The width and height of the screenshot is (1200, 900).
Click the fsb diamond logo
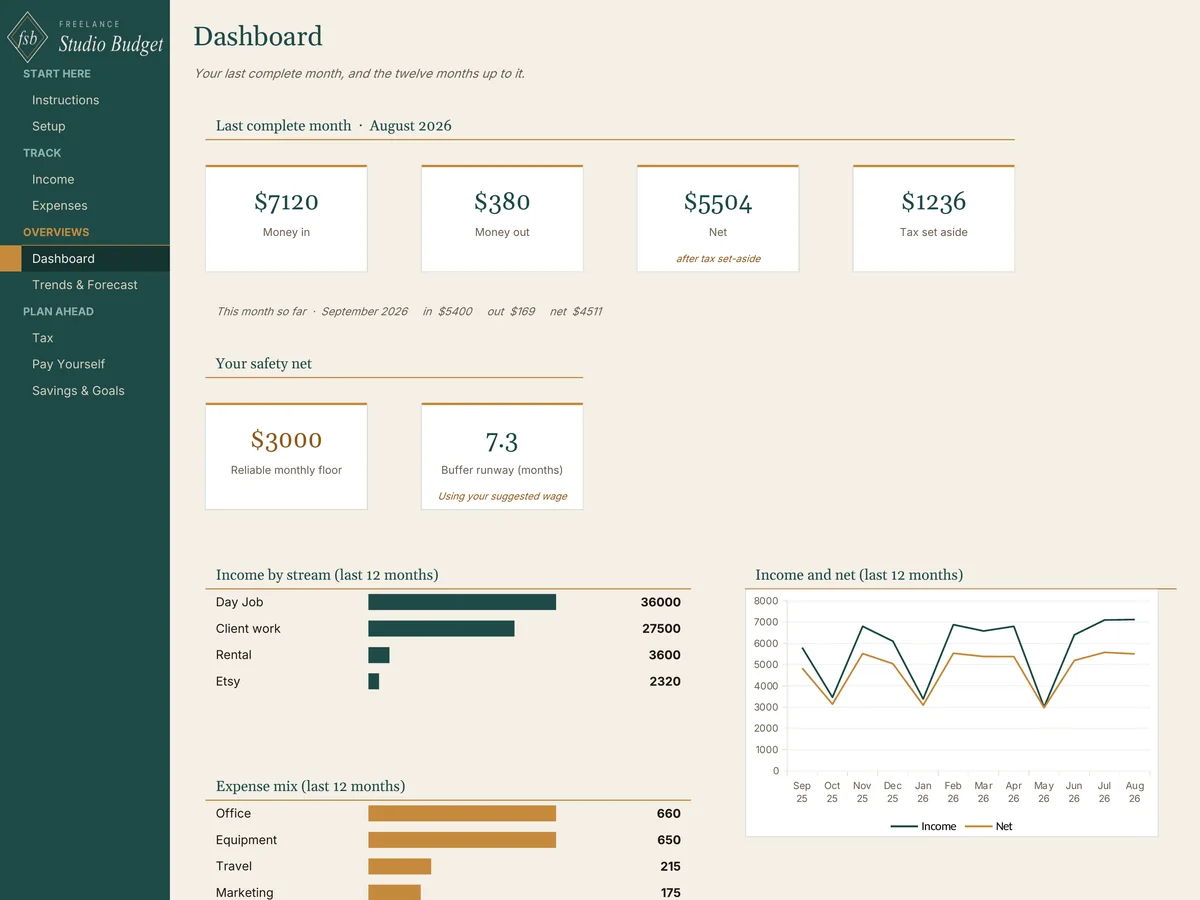point(27,38)
